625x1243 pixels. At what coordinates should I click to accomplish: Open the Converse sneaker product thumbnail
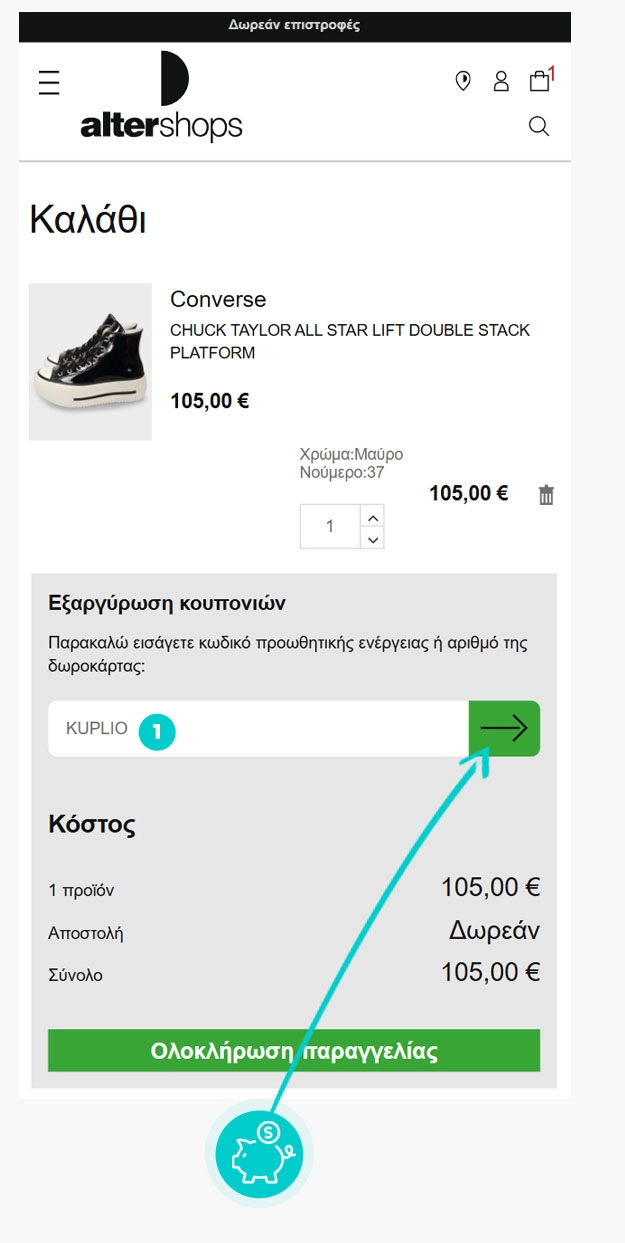click(x=90, y=362)
